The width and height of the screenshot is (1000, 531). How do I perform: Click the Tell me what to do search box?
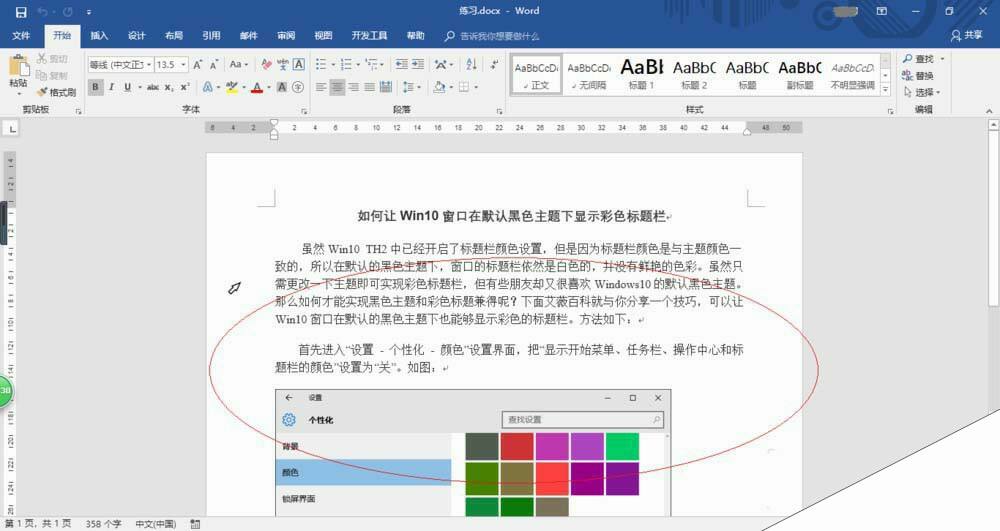click(492, 36)
